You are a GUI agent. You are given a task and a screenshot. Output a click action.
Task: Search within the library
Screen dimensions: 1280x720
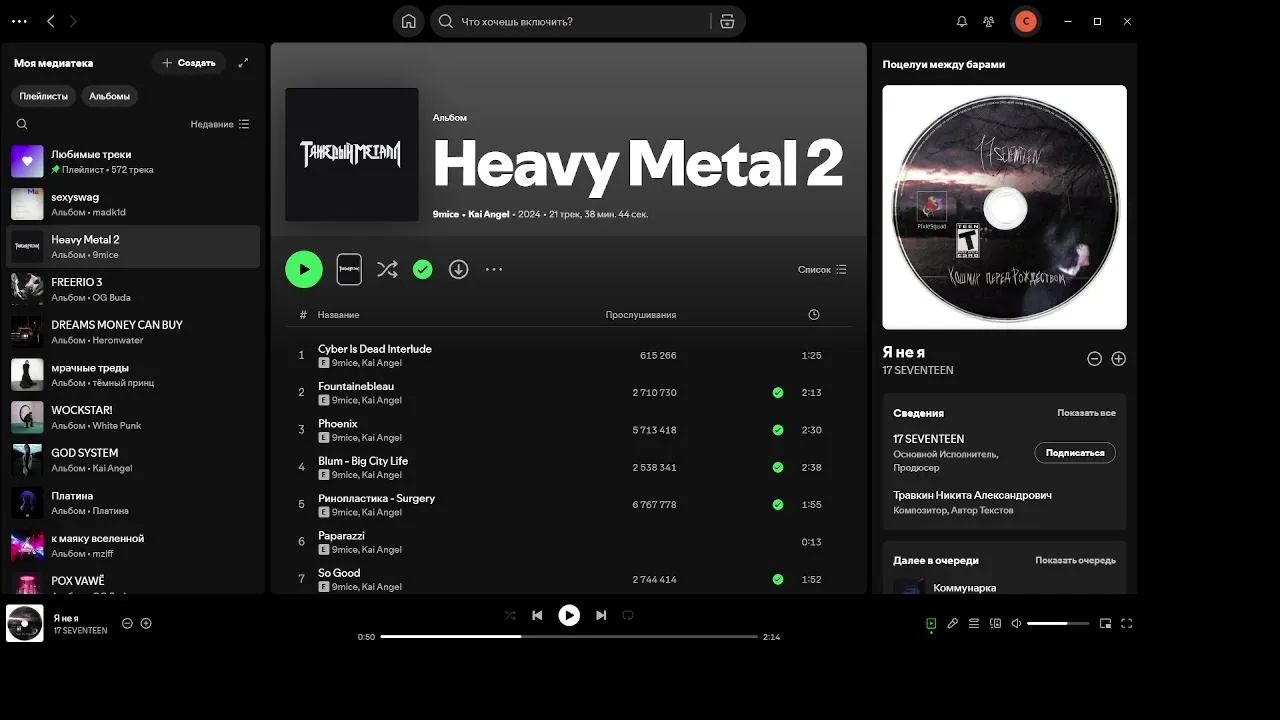click(x=22, y=124)
